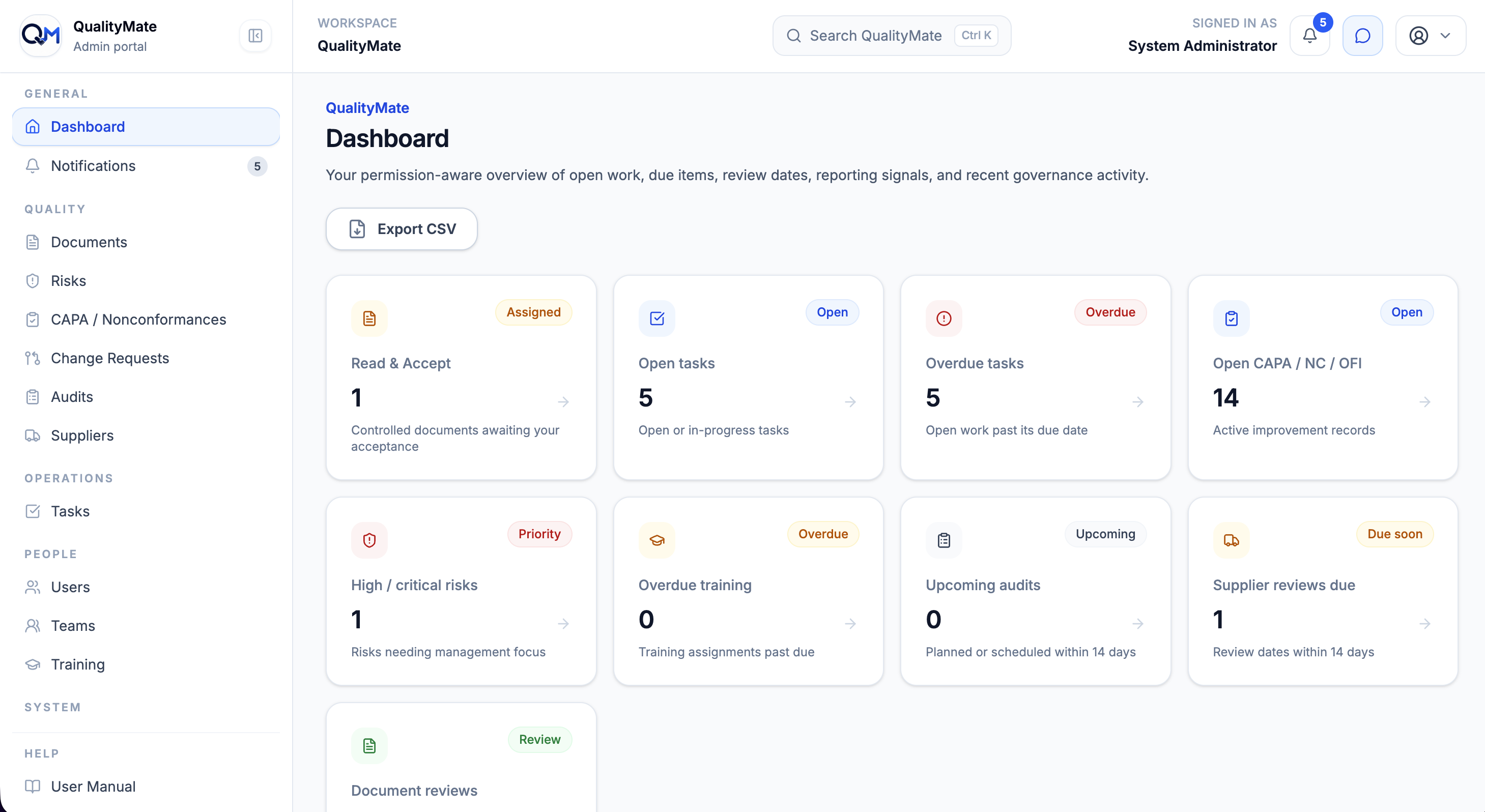Image resolution: width=1485 pixels, height=812 pixels.
Task: Open the user account dropdown
Action: coord(1430,36)
